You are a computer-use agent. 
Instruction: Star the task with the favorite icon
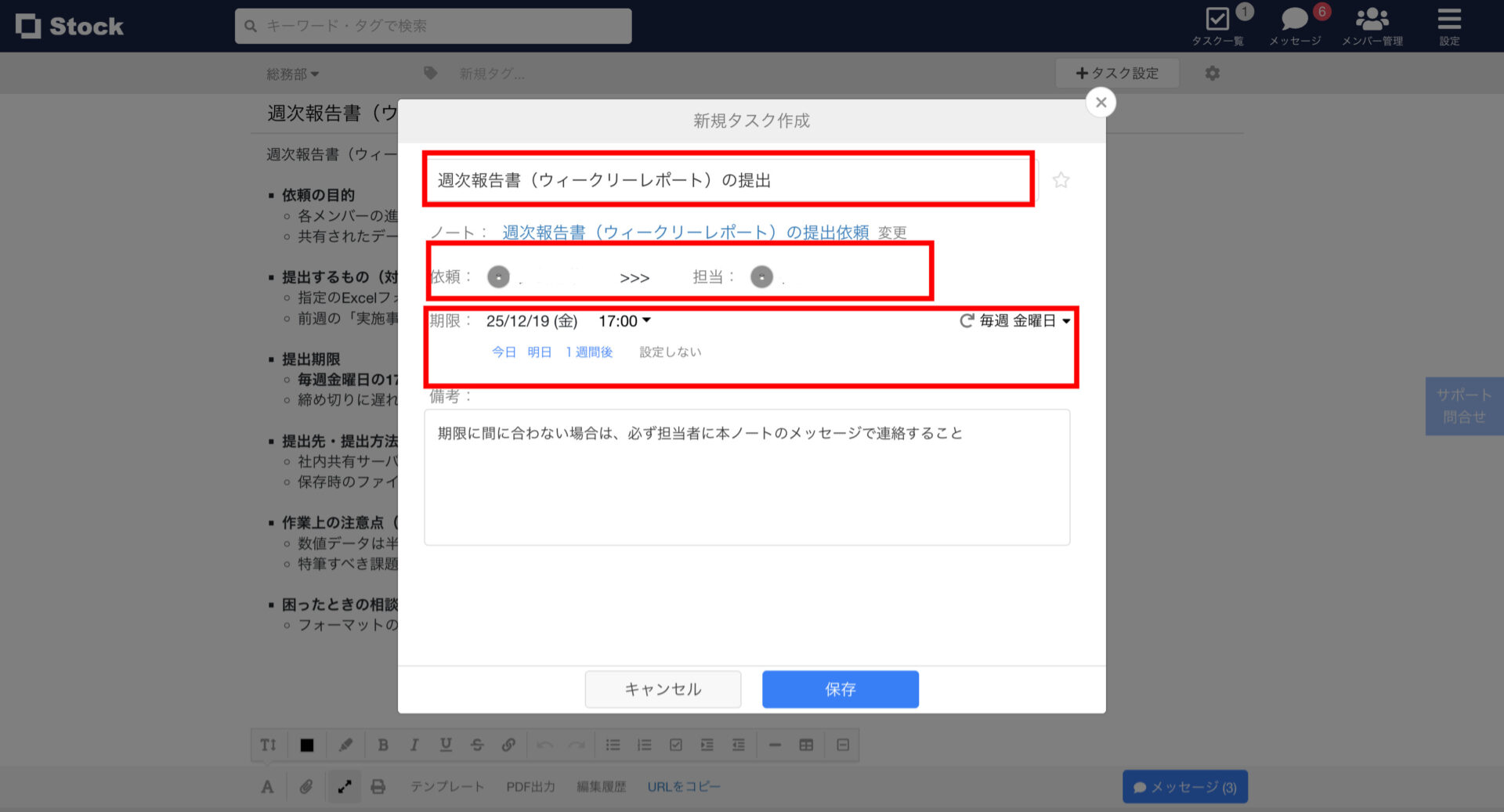click(1061, 179)
